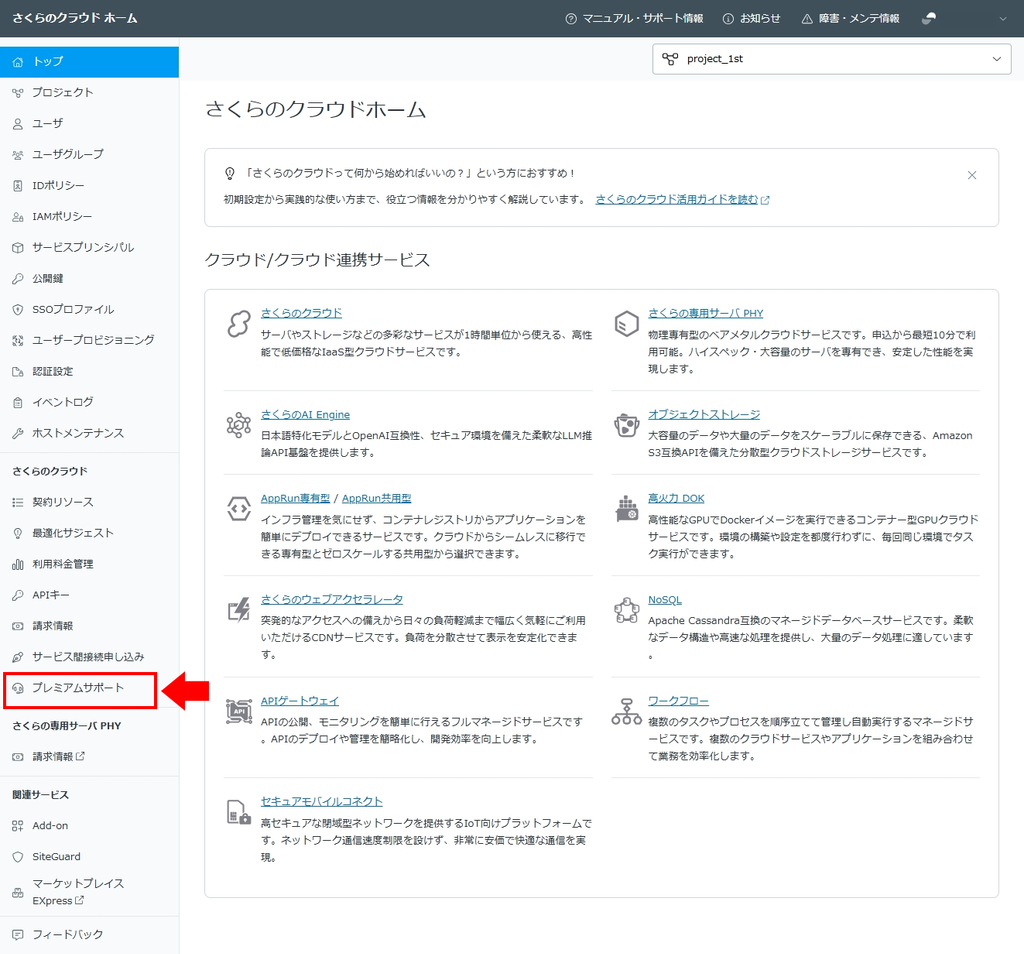Open the さくらのウェブアクセラレータ link
The image size is (1024, 954).
coord(332,599)
